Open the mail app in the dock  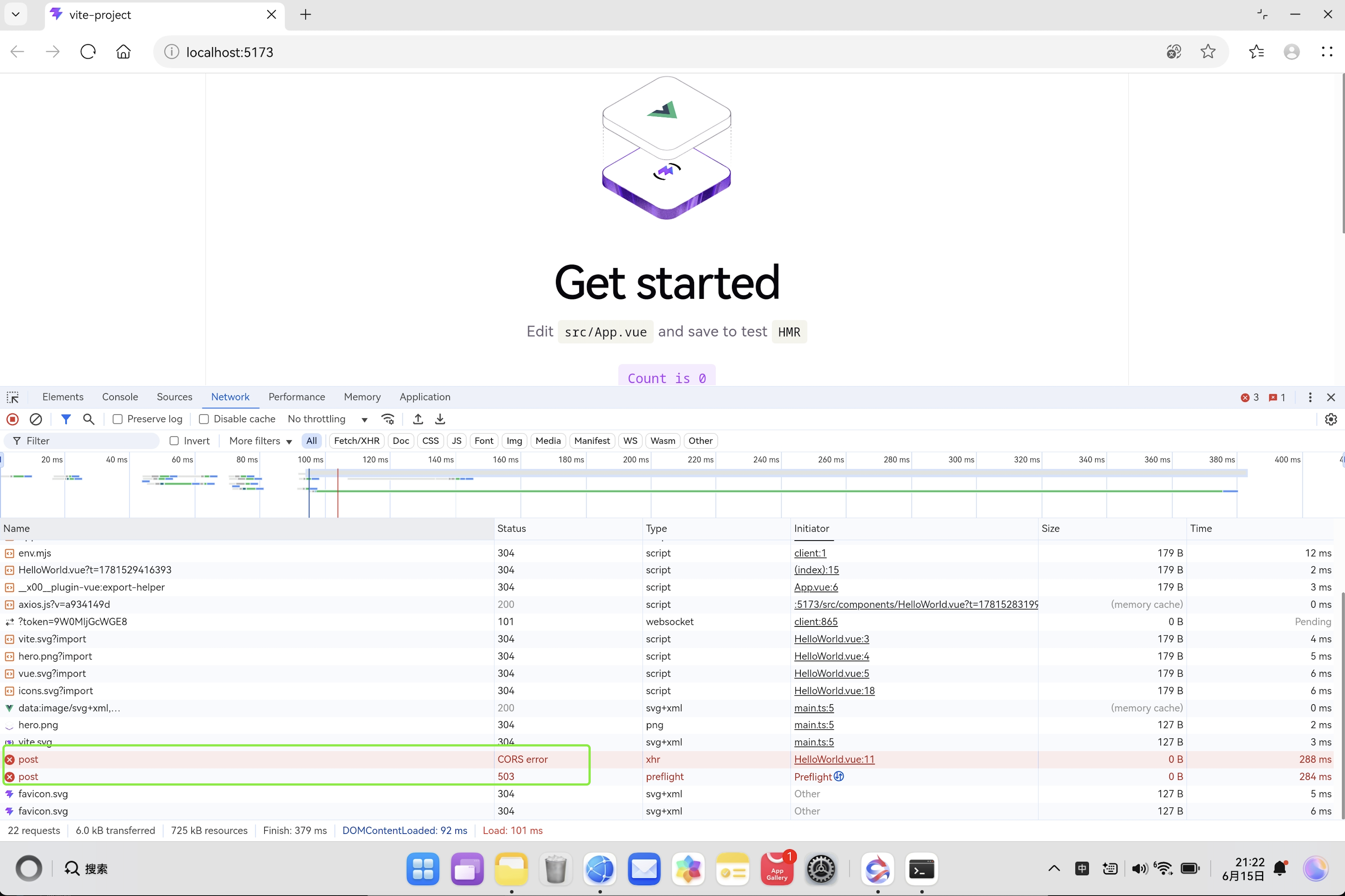(x=644, y=869)
